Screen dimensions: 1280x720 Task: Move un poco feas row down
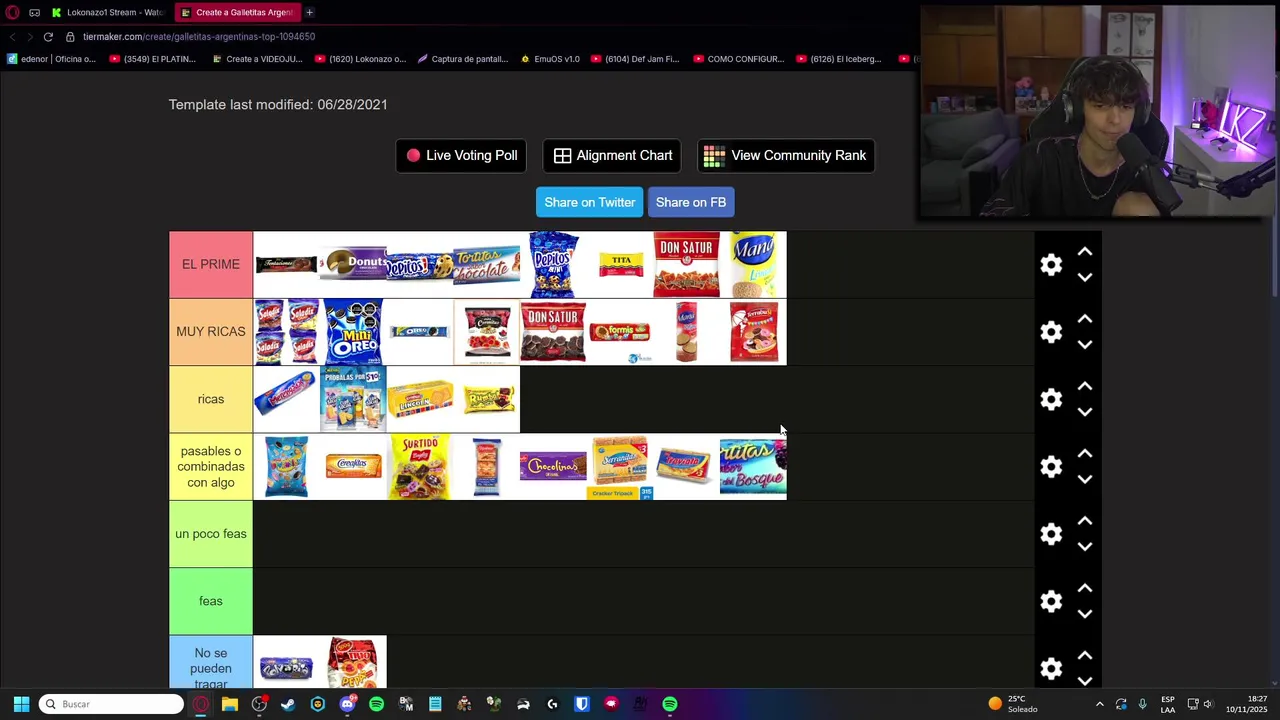pos(1085,546)
